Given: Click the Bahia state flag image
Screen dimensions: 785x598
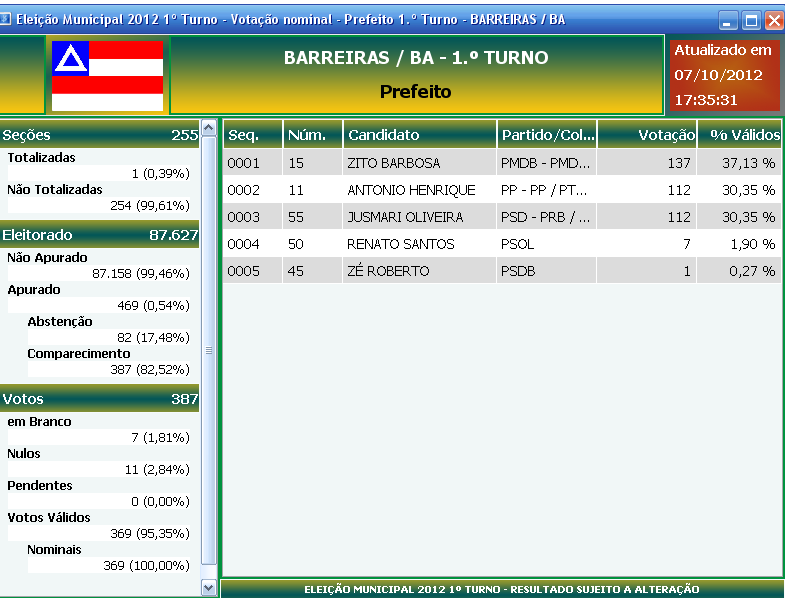Looking at the screenshot, I should pos(107,76).
